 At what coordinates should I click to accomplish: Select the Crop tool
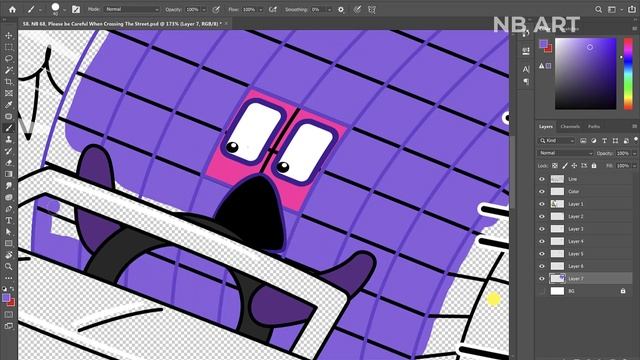click(9, 82)
